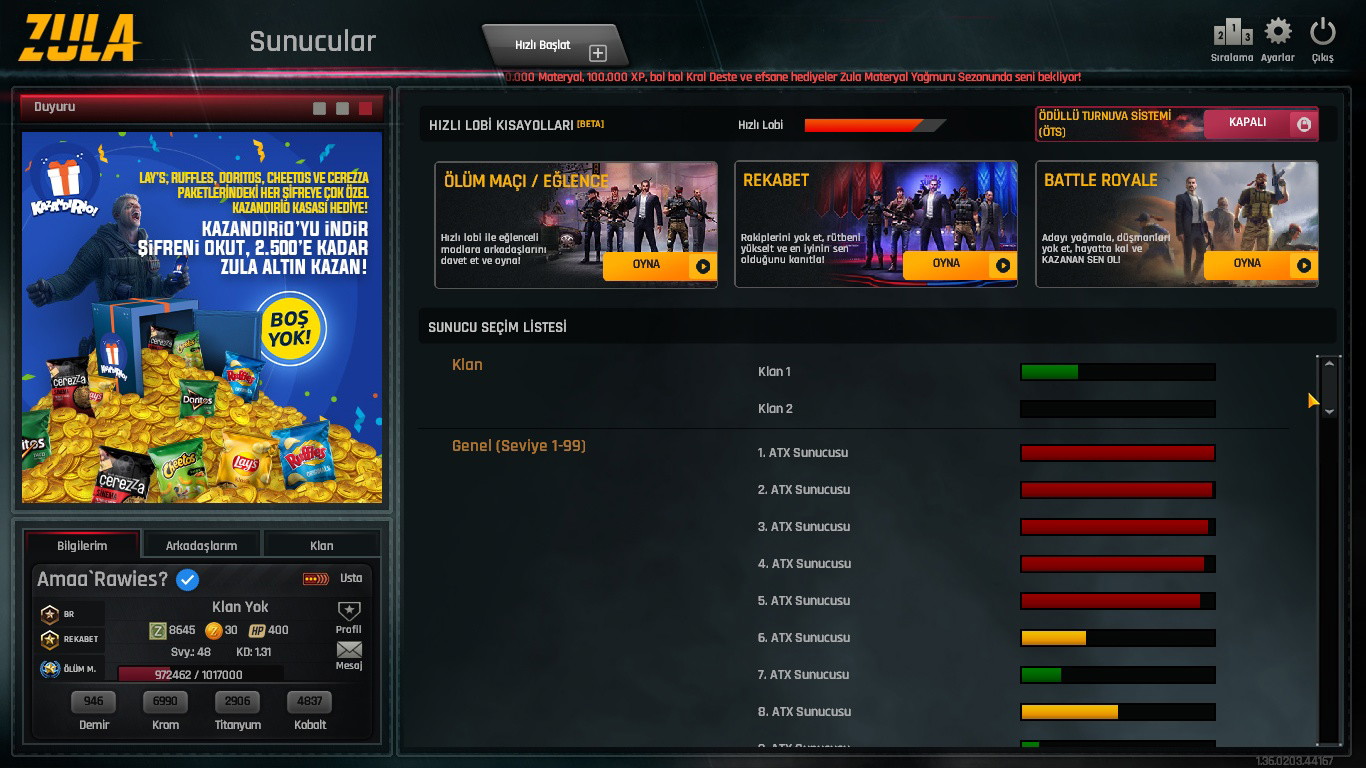Click the Klan server category heading

coord(467,365)
